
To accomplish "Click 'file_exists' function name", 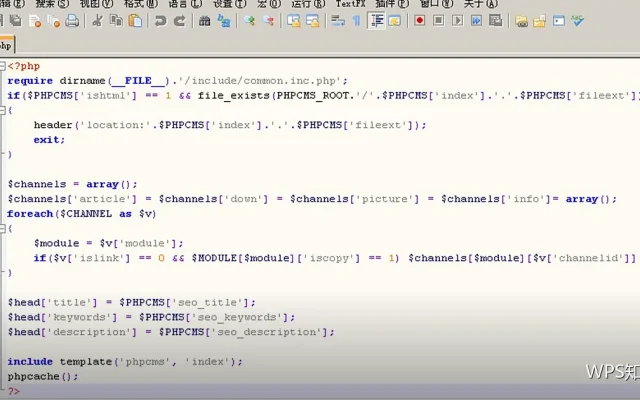I will coord(233,96).
